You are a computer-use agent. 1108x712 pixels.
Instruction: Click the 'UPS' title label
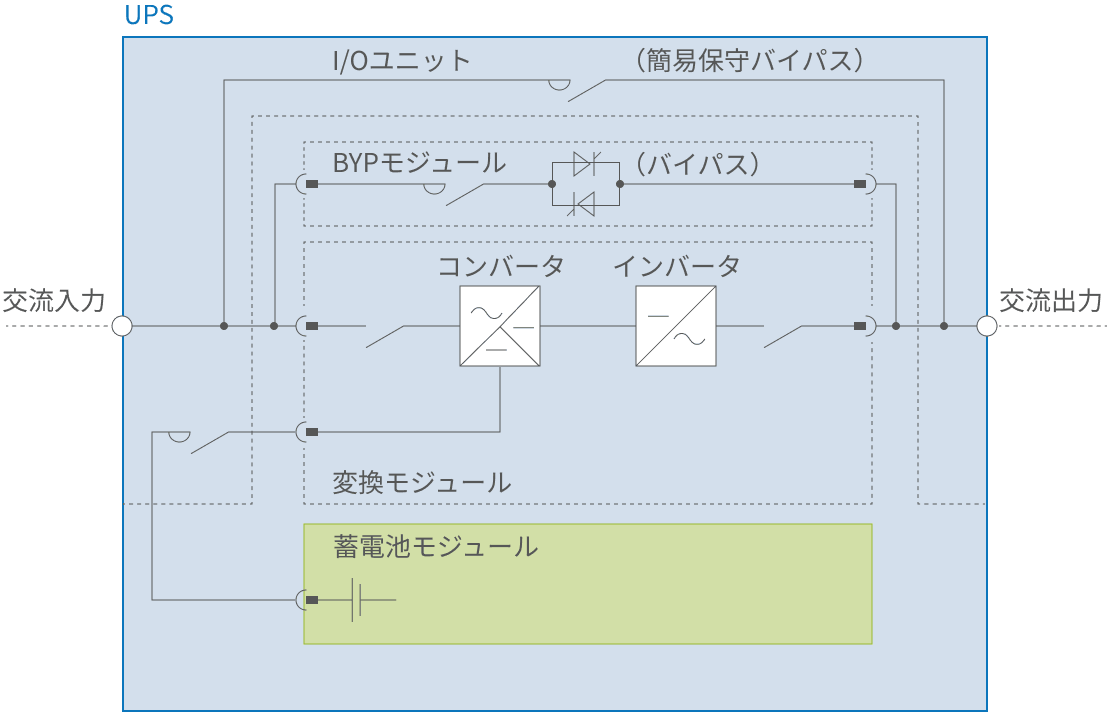point(149,15)
